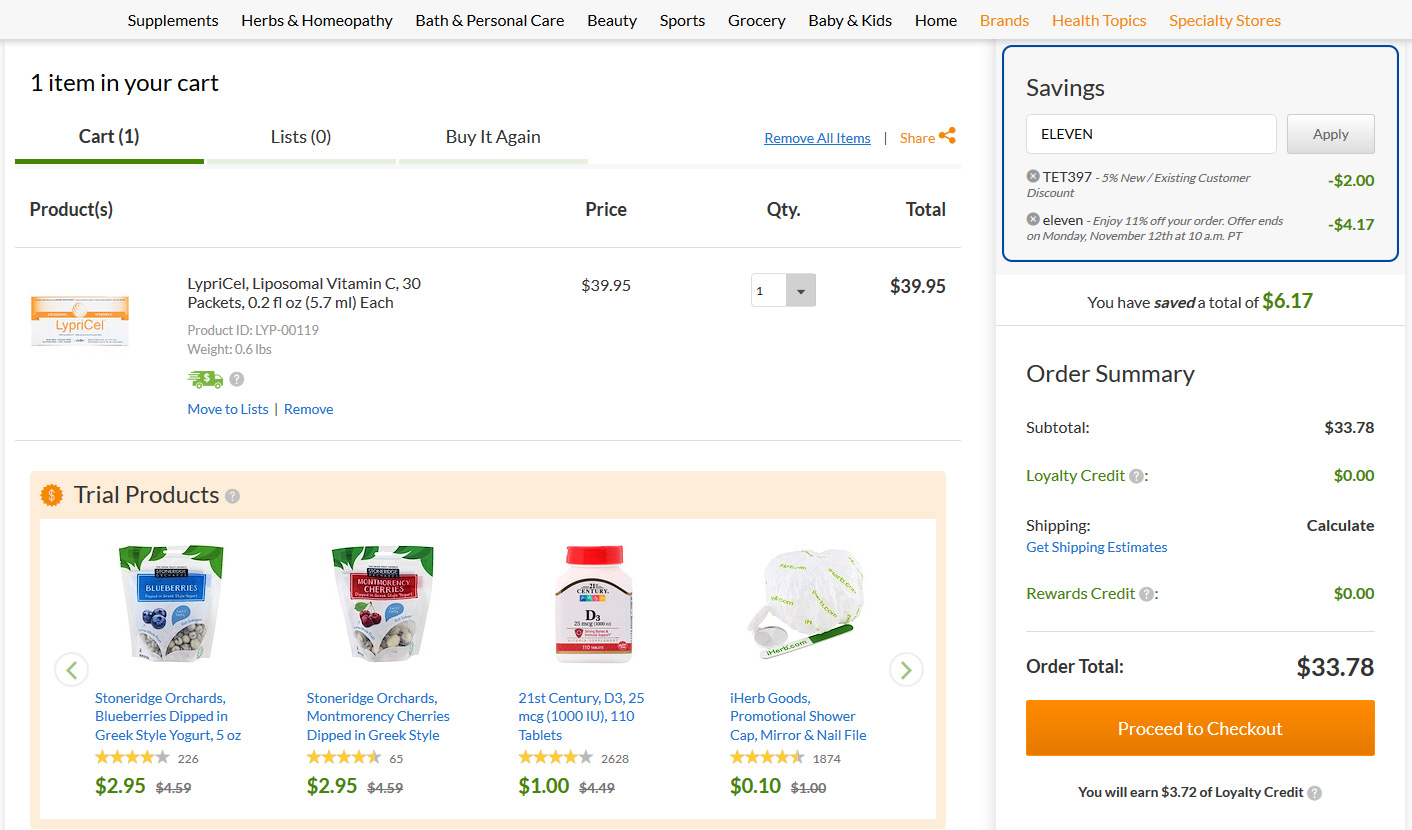Click Remove All Items link
The width and height of the screenshot is (1412, 830).
click(817, 138)
